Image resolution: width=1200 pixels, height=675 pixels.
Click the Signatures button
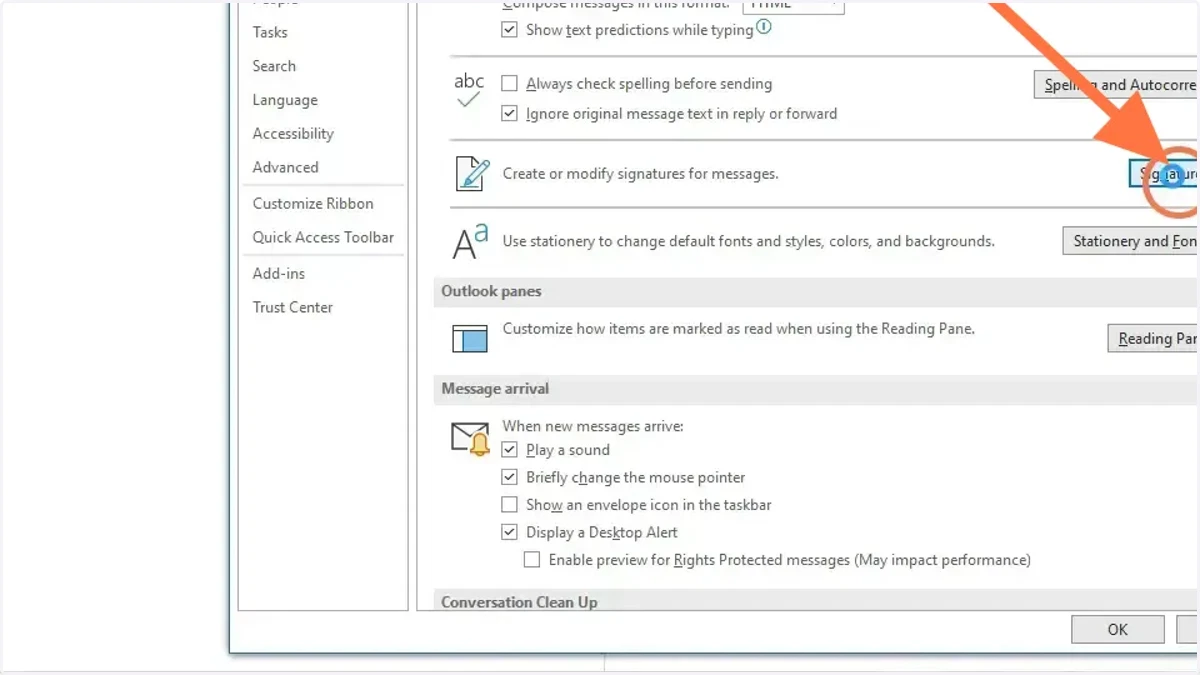point(1163,174)
